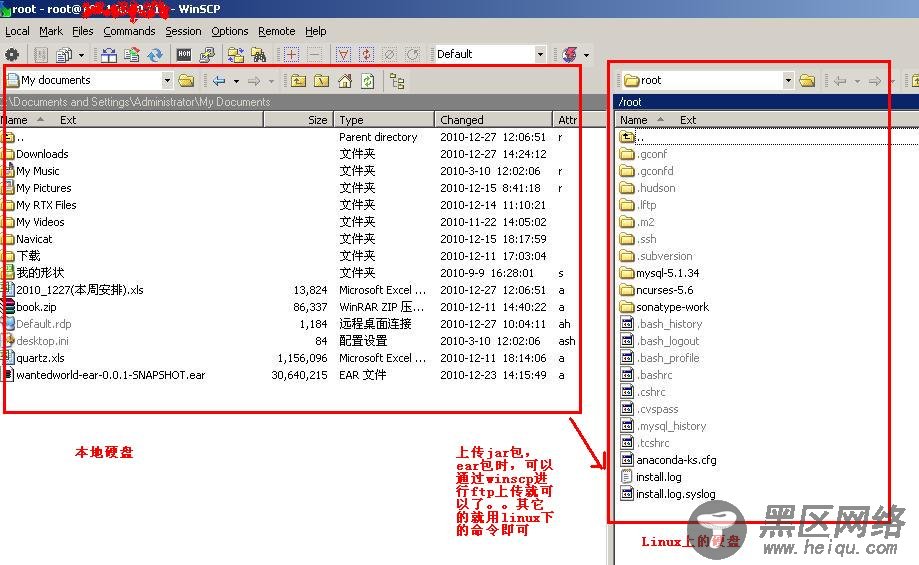Click the Compare Directories icon
This screenshot has height=565, width=919.
coord(109,55)
